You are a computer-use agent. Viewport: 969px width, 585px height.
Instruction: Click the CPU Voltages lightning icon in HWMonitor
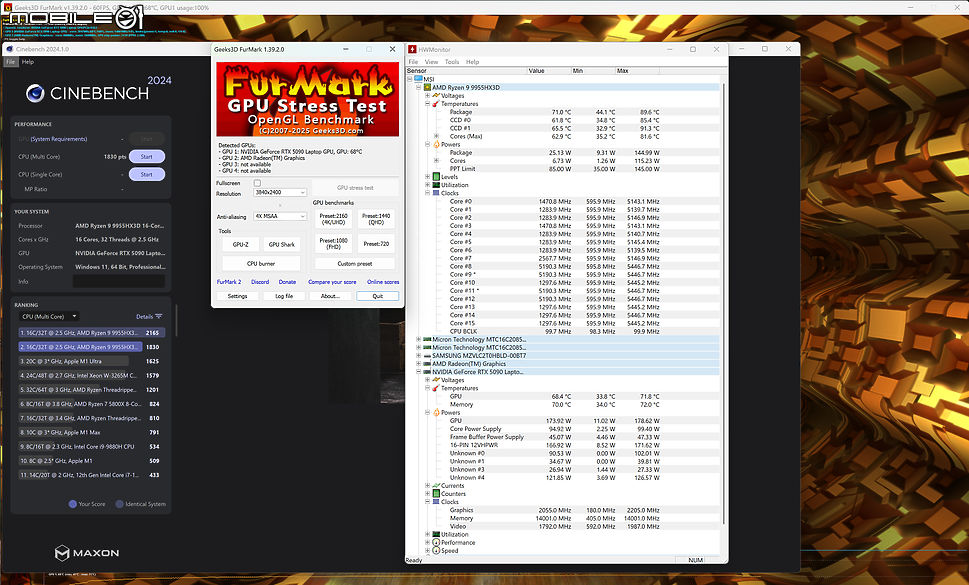436,96
